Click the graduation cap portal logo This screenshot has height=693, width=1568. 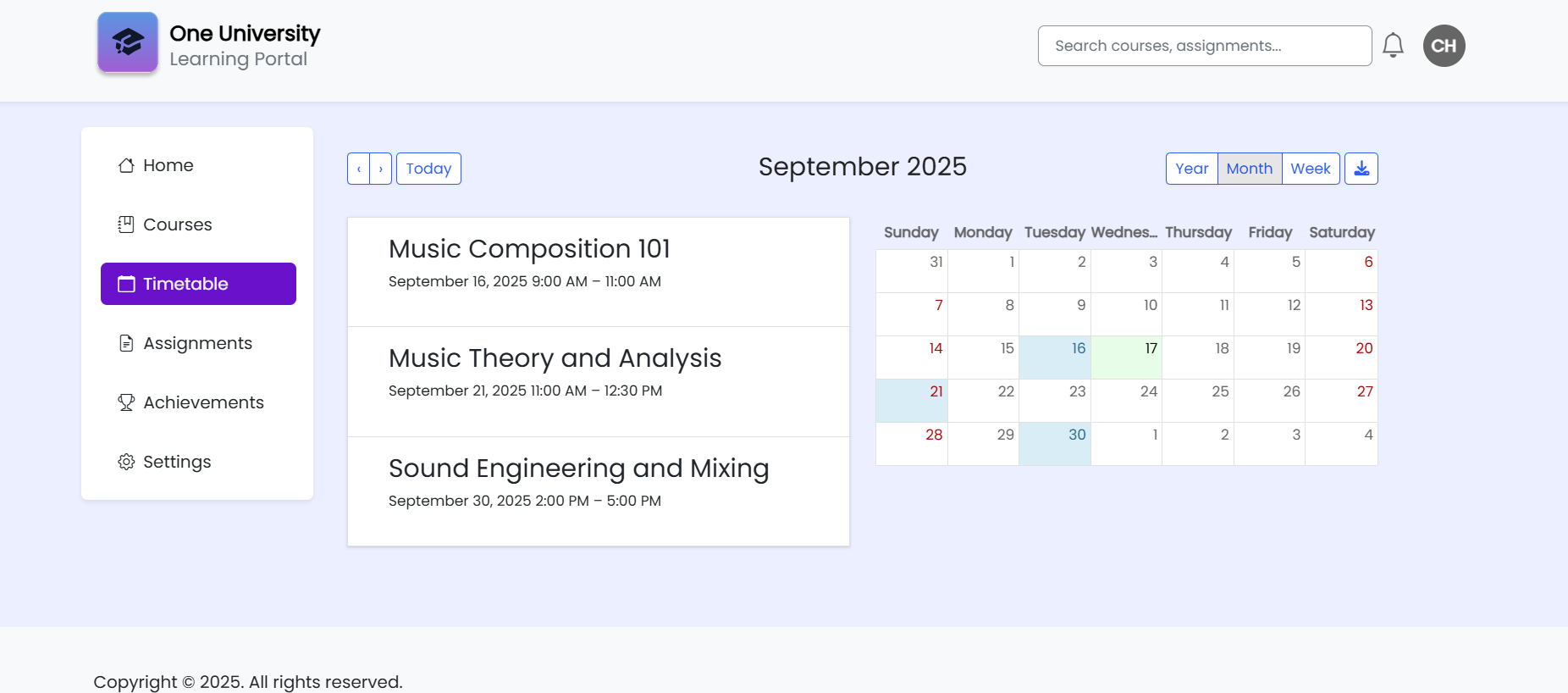tap(128, 42)
